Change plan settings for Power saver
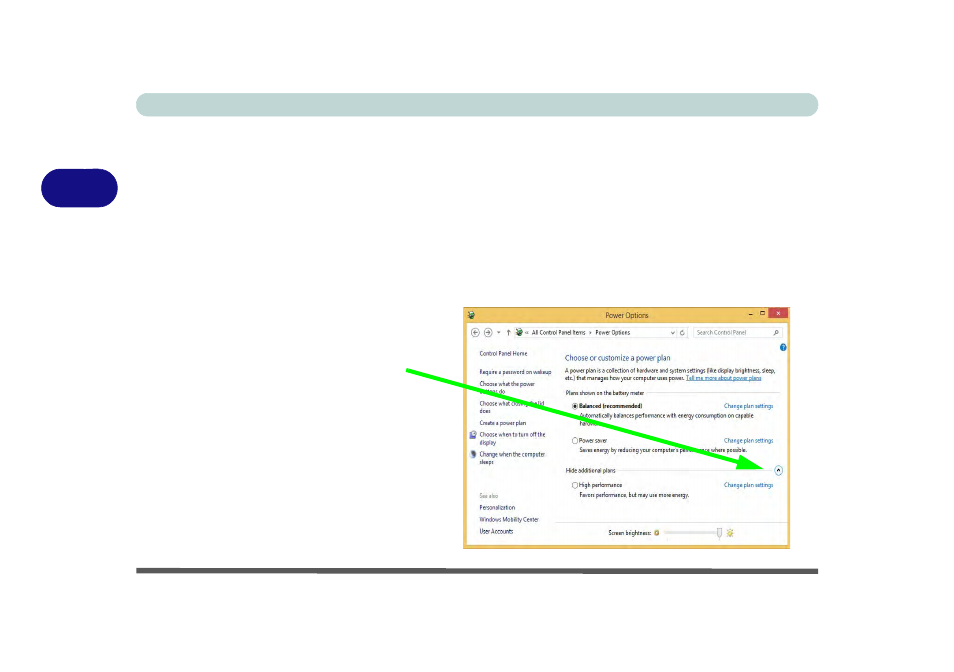The width and height of the screenshot is (954, 672). (x=748, y=440)
